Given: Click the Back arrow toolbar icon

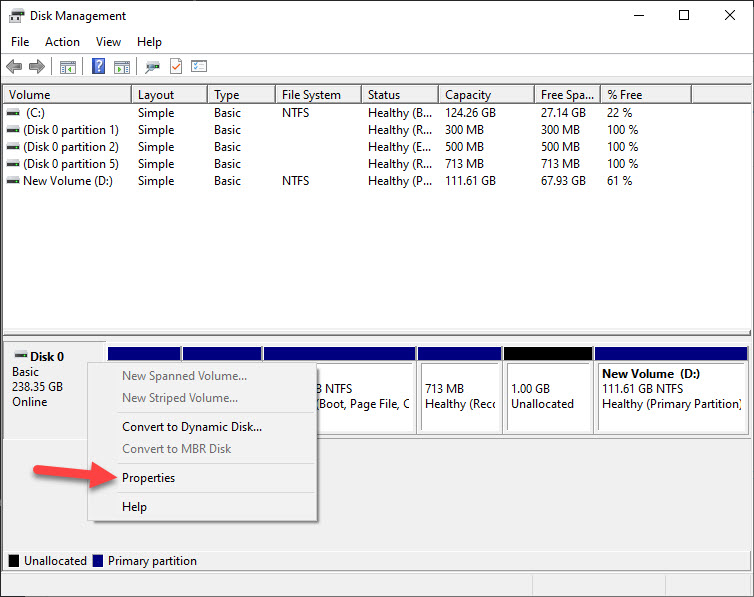Looking at the screenshot, I should click(x=14, y=67).
